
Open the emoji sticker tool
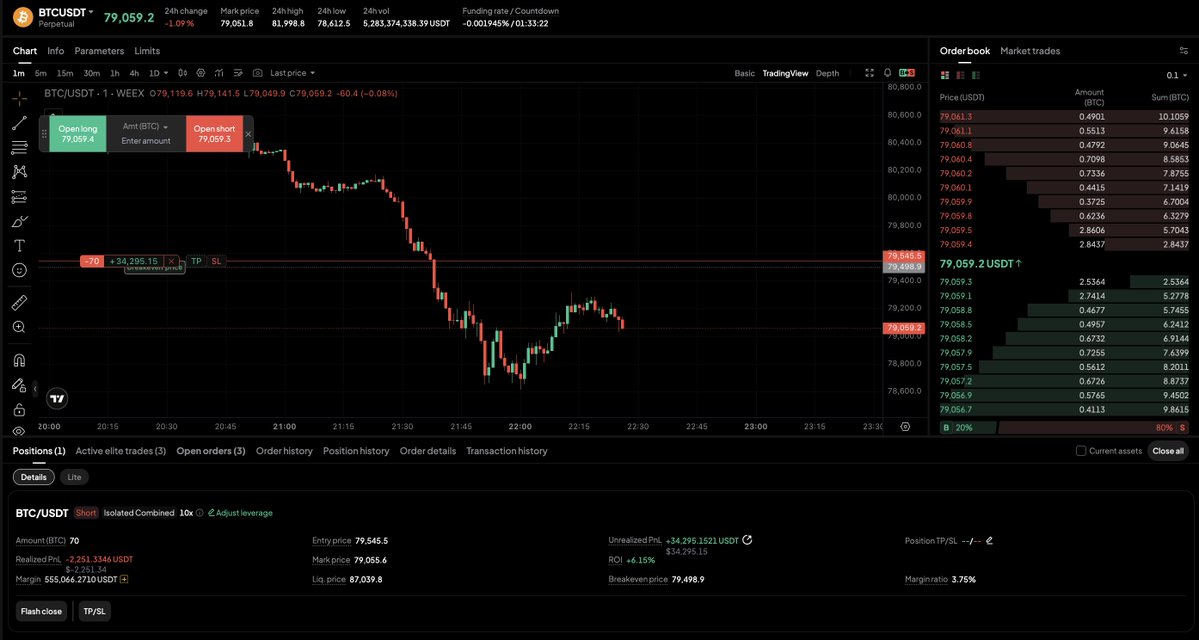(19, 270)
